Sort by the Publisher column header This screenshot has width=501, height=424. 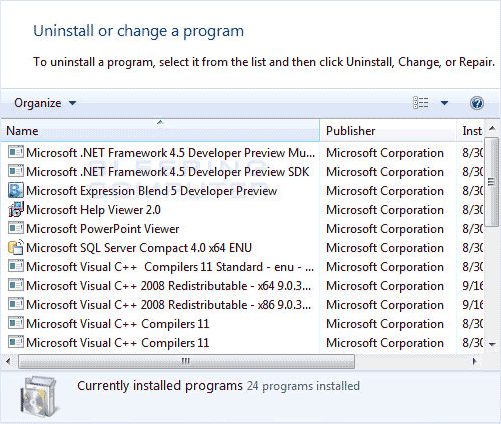(388, 131)
